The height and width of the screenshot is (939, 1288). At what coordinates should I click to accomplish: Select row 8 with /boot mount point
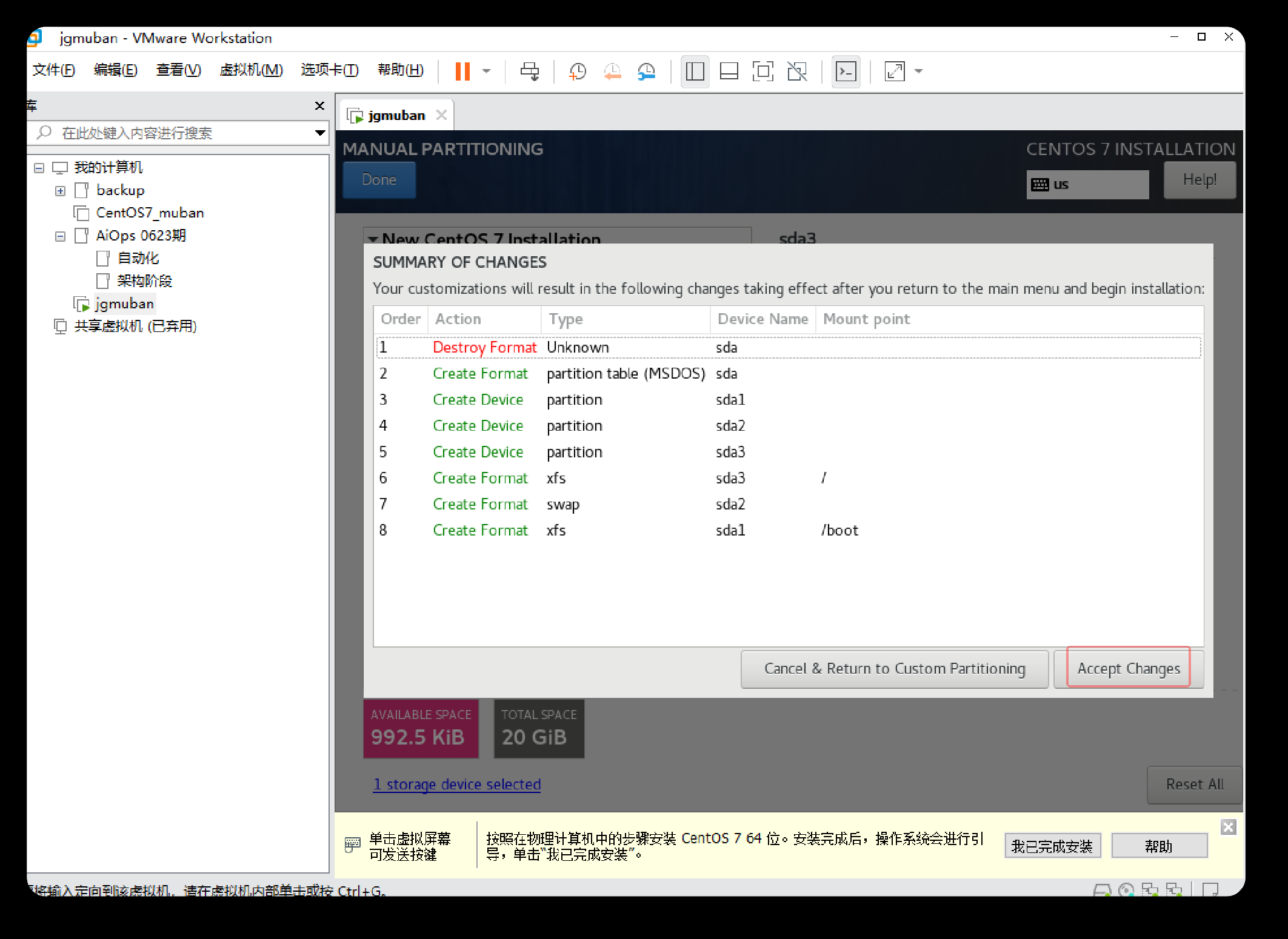pyautogui.click(x=788, y=530)
